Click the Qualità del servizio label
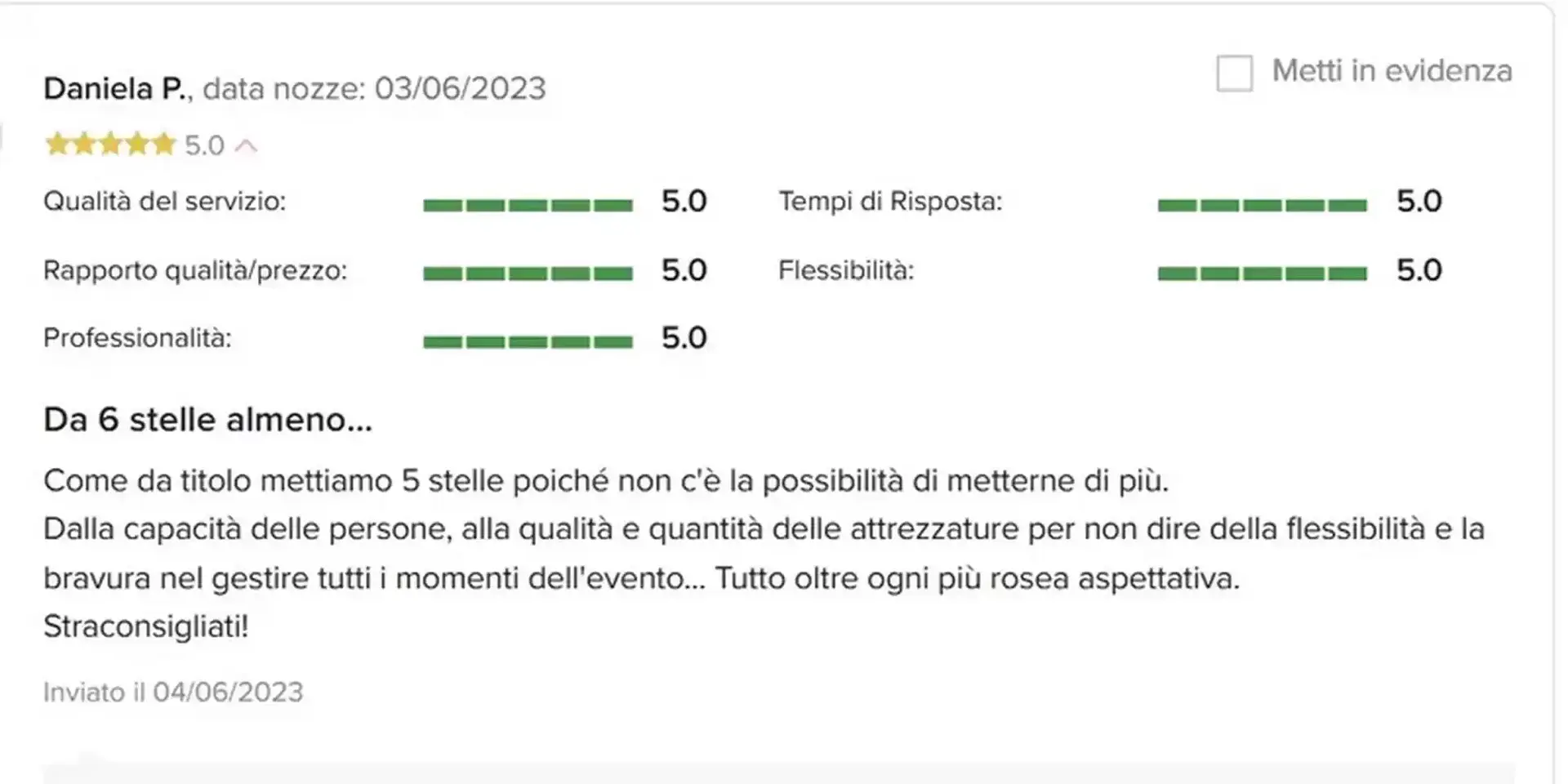 pyautogui.click(x=165, y=201)
